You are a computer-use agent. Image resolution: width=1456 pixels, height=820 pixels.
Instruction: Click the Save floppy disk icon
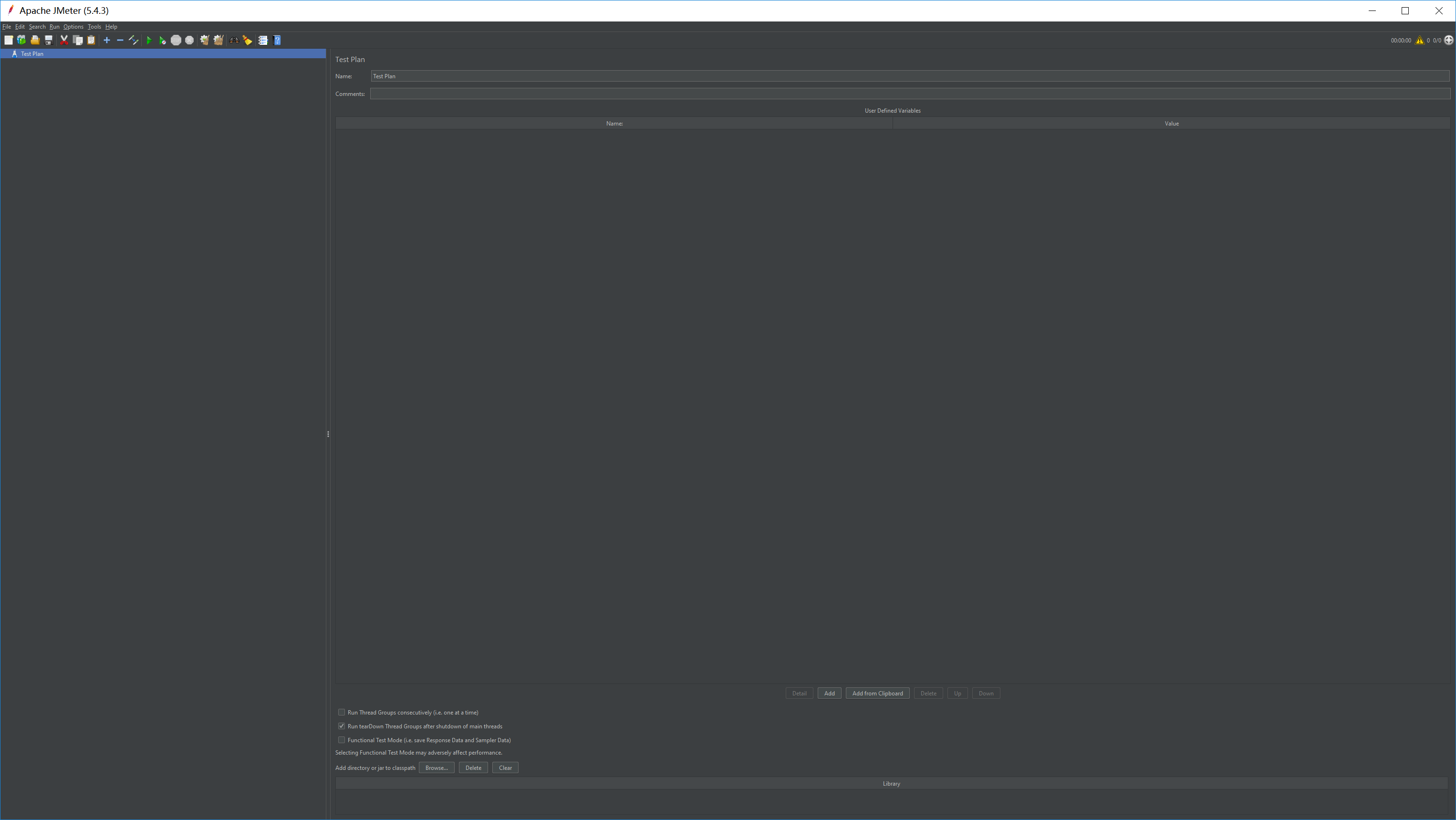(x=49, y=40)
